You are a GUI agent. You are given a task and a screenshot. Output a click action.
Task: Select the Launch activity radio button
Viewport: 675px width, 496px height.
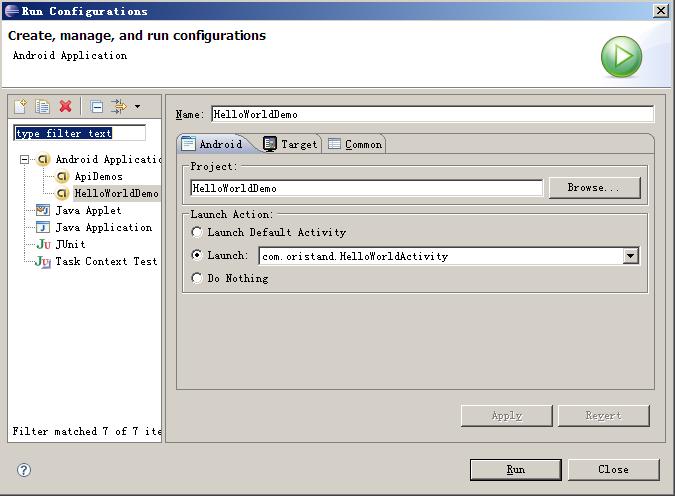[197, 256]
